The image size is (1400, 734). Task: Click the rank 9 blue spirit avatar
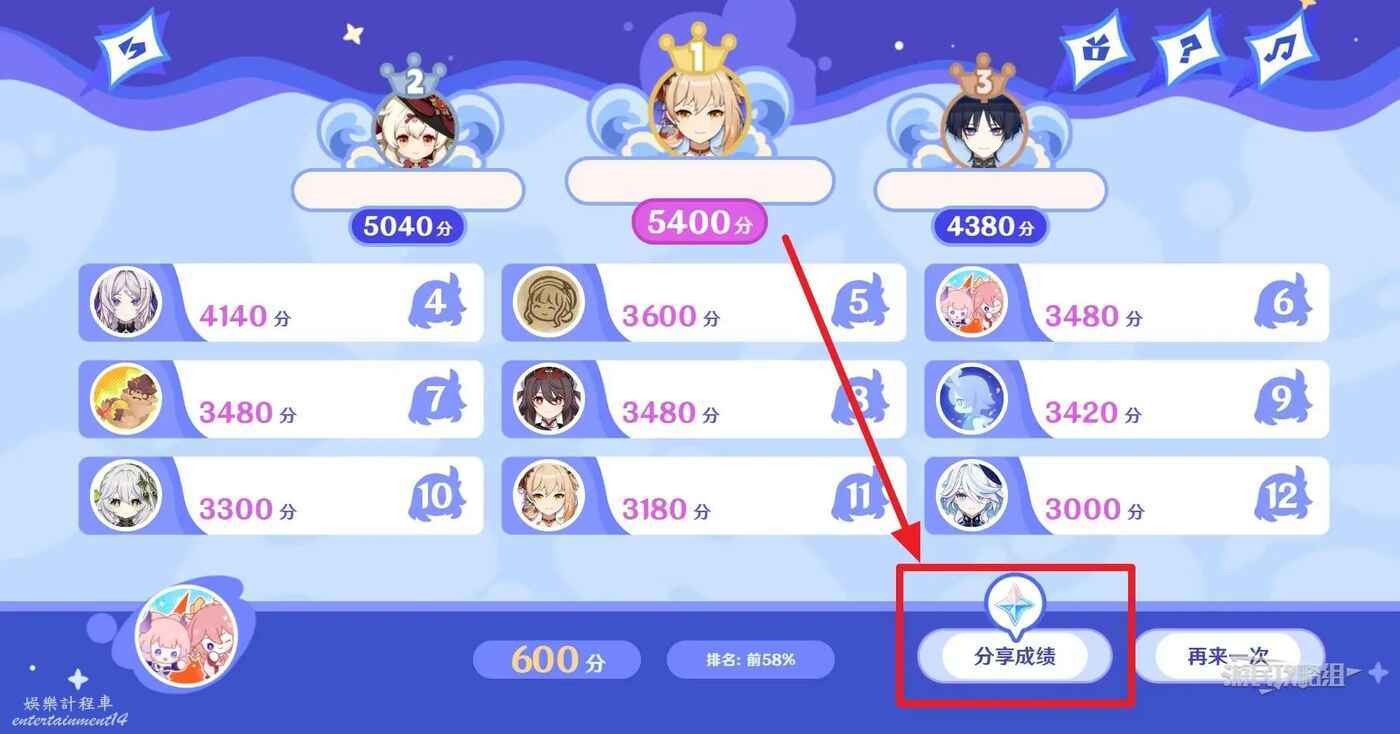[x=971, y=399]
